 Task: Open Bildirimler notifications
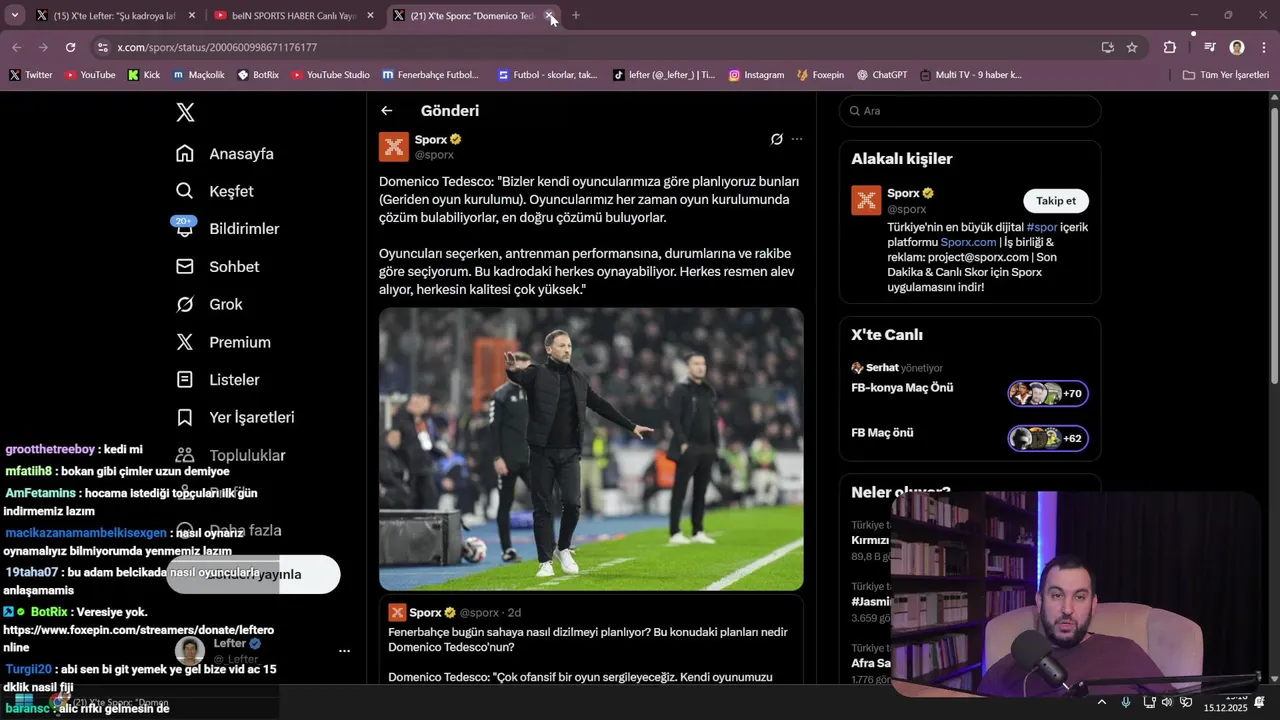(227, 229)
